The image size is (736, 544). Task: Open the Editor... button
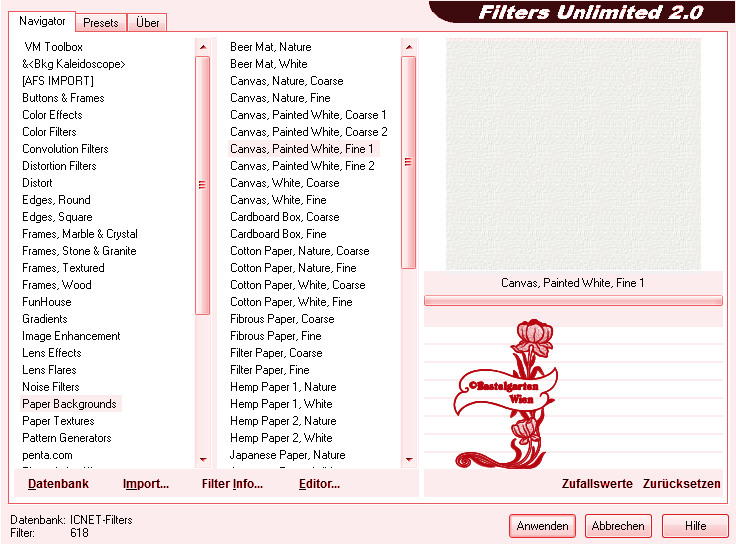319,484
